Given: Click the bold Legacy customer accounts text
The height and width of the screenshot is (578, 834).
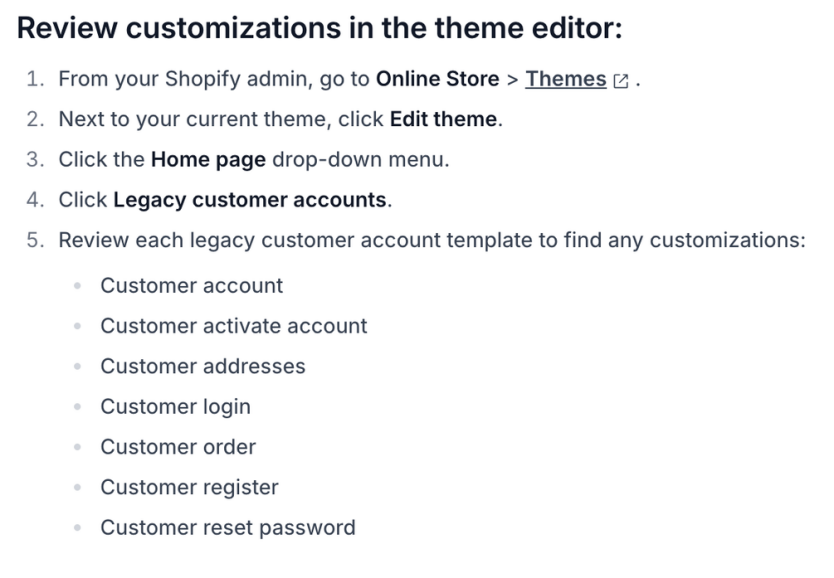Looking at the screenshot, I should (x=250, y=199).
